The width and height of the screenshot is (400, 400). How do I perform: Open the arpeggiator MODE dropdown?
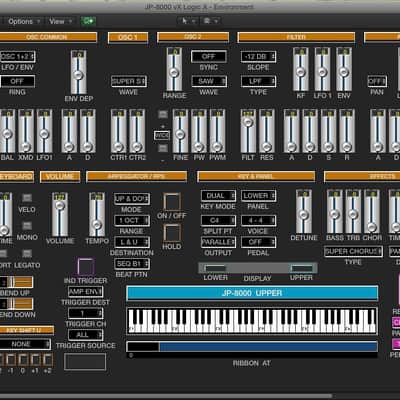tap(132, 199)
